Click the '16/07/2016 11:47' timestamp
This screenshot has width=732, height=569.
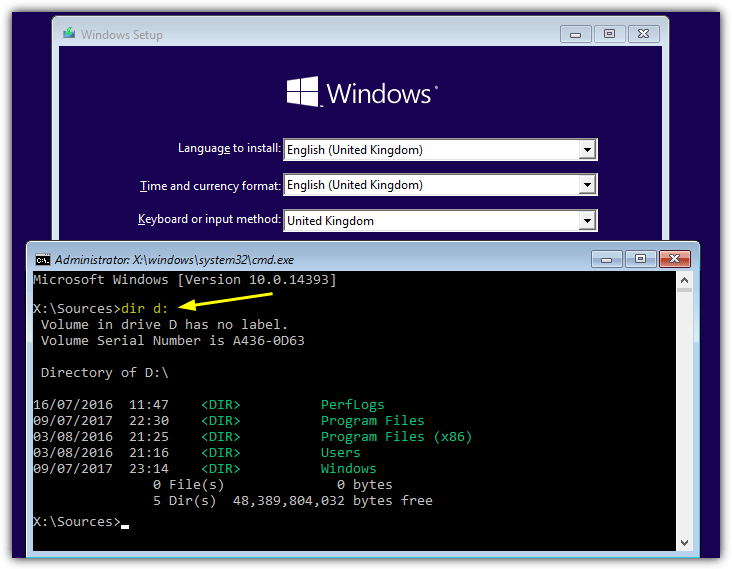click(x=101, y=404)
